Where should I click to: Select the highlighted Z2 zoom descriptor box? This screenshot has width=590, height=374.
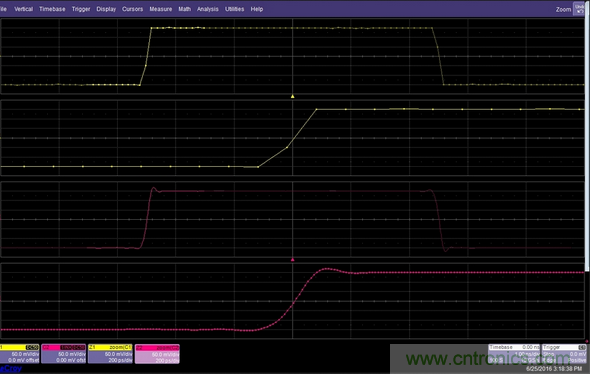pos(157,354)
